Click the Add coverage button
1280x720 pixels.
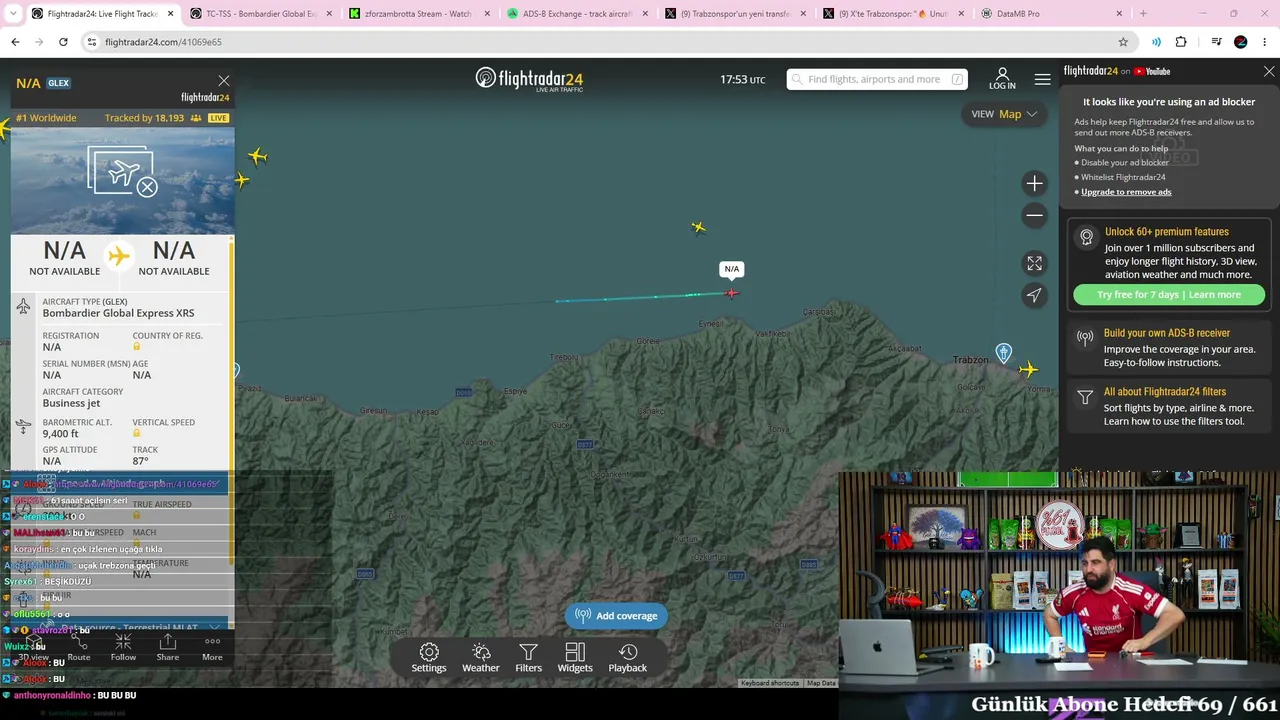tap(617, 616)
